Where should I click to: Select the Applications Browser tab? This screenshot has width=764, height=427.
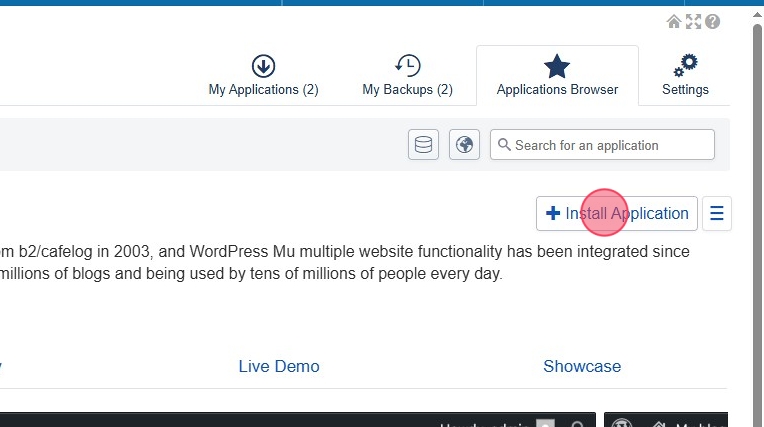(x=557, y=76)
